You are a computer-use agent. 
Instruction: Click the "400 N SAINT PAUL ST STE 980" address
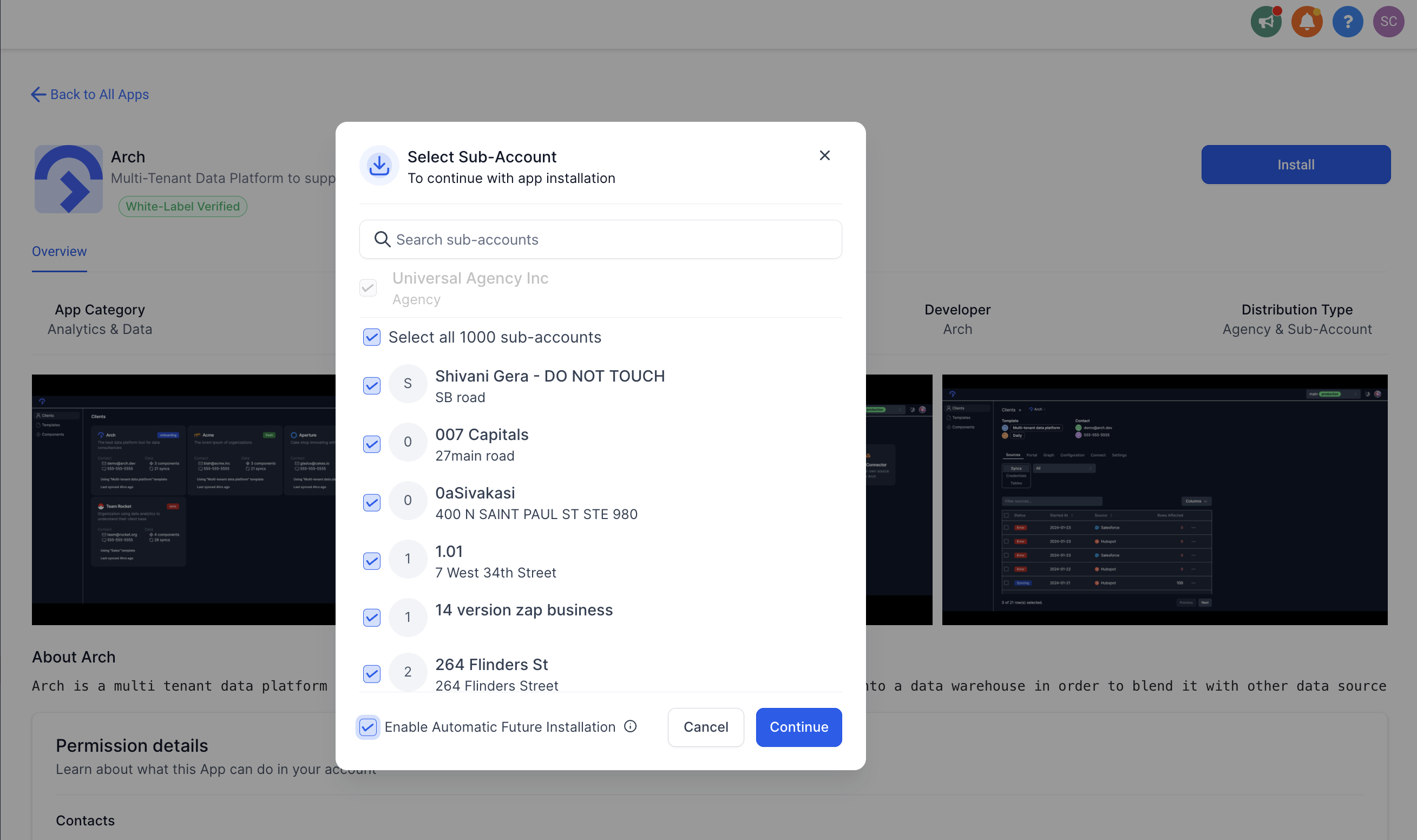click(536, 515)
